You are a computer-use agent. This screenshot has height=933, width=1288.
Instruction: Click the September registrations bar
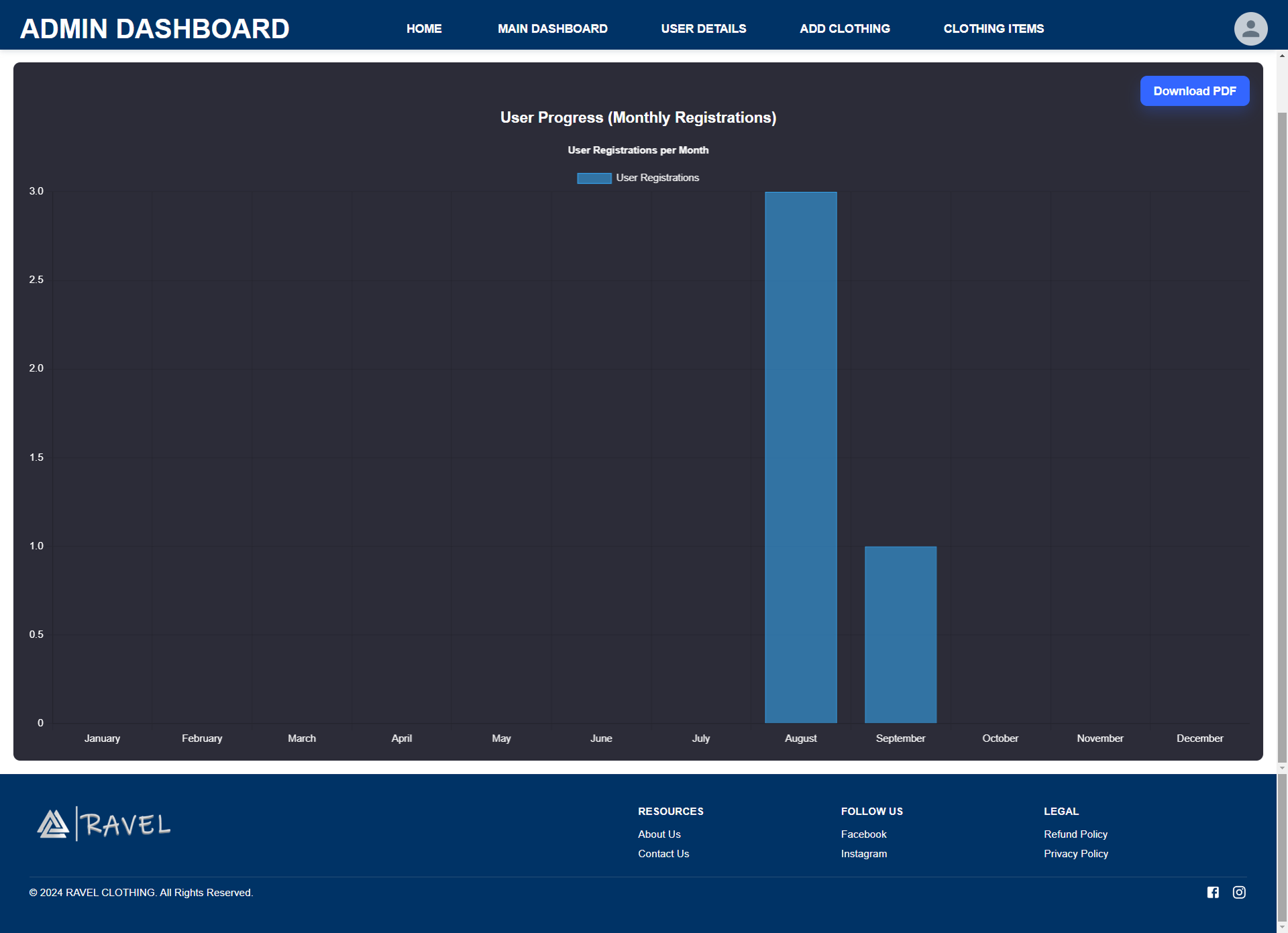(x=900, y=634)
